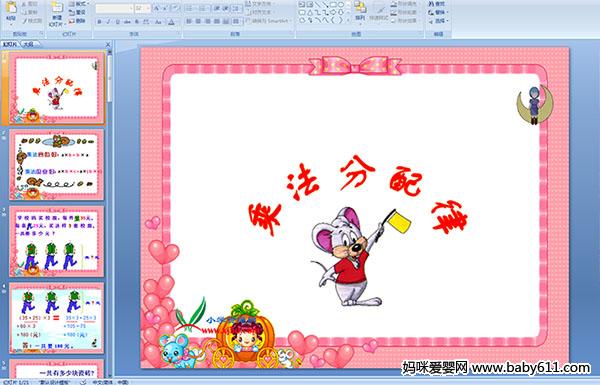Click the font color icon
The width and height of the screenshot is (600, 385).
(172, 22)
